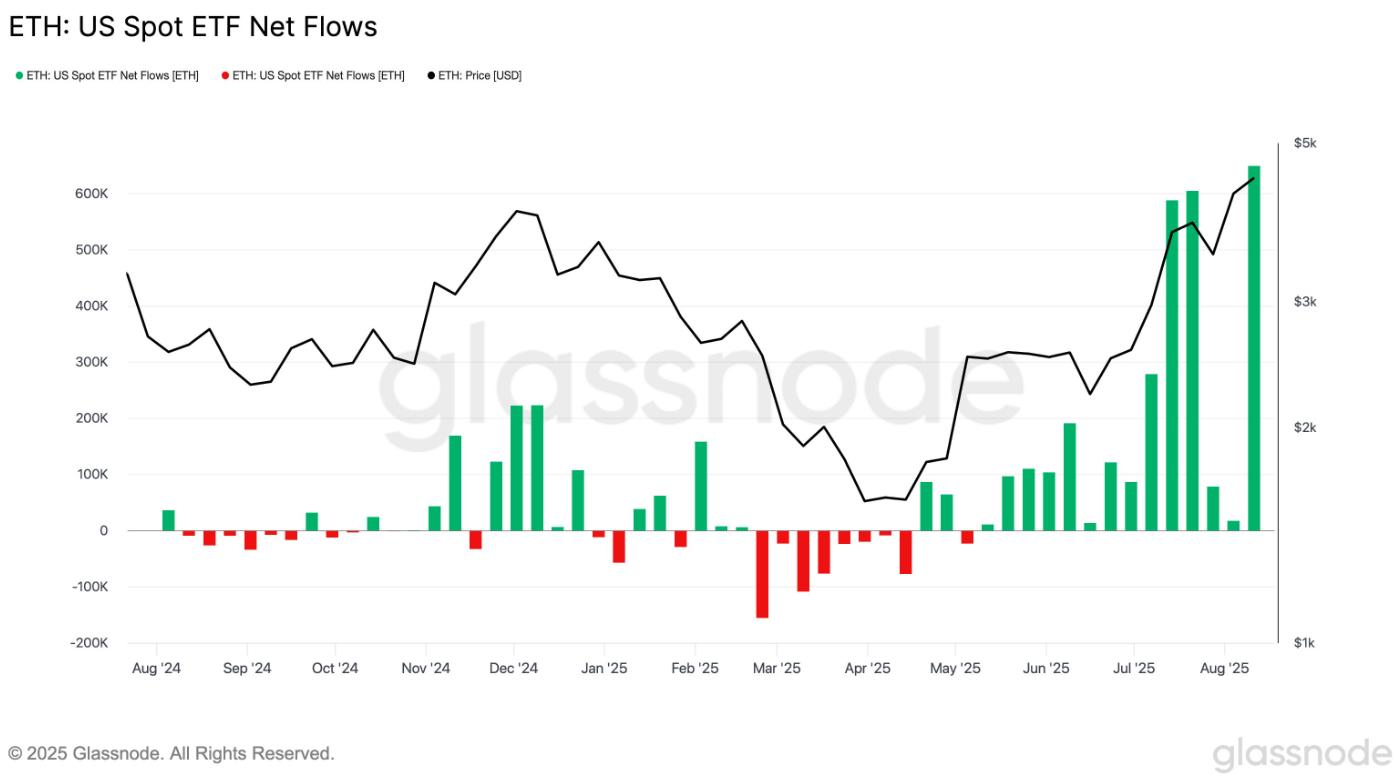Viewport: 1397px width, 777px height.
Task: Click the '$5k' price axis label
Action: click(x=1305, y=144)
